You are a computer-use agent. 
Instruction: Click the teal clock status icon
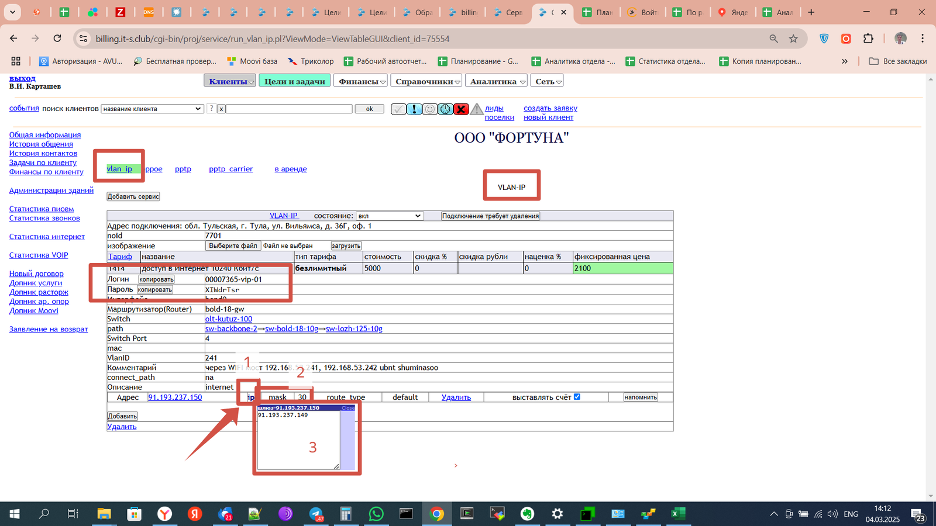(445, 109)
